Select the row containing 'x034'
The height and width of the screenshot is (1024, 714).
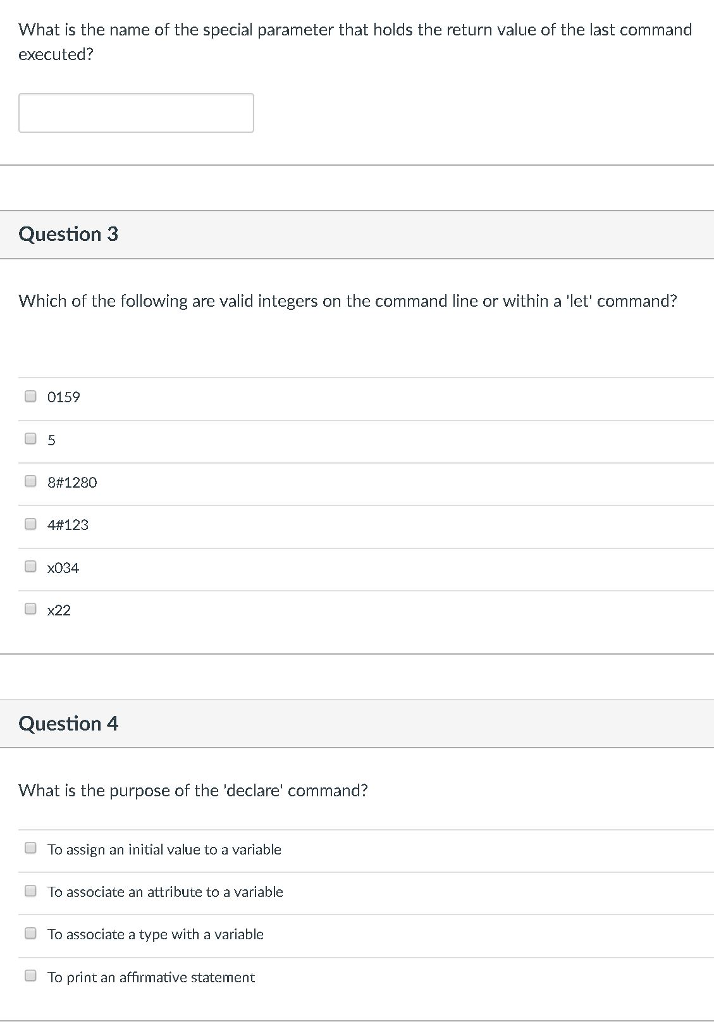pos(63,567)
